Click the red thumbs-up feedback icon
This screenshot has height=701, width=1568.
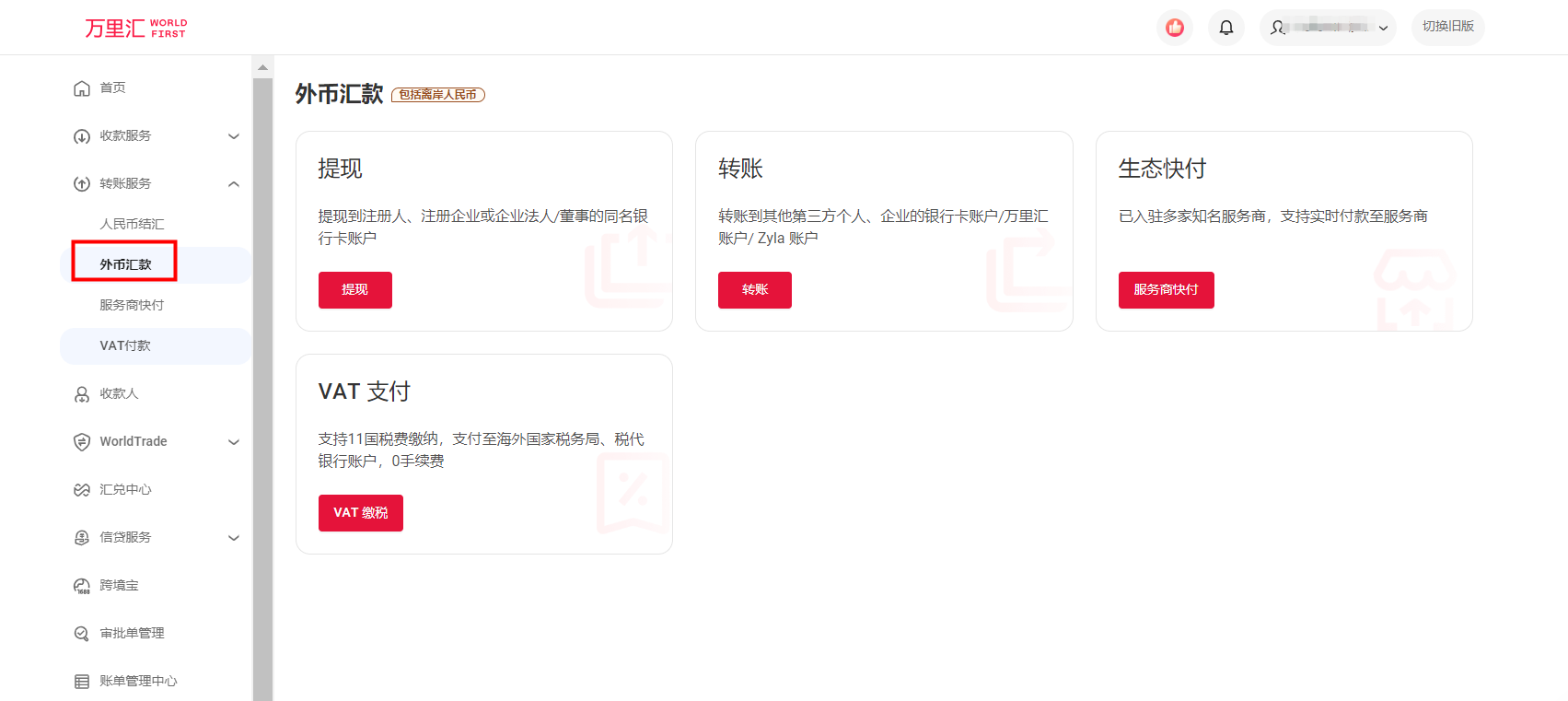coord(1175,28)
